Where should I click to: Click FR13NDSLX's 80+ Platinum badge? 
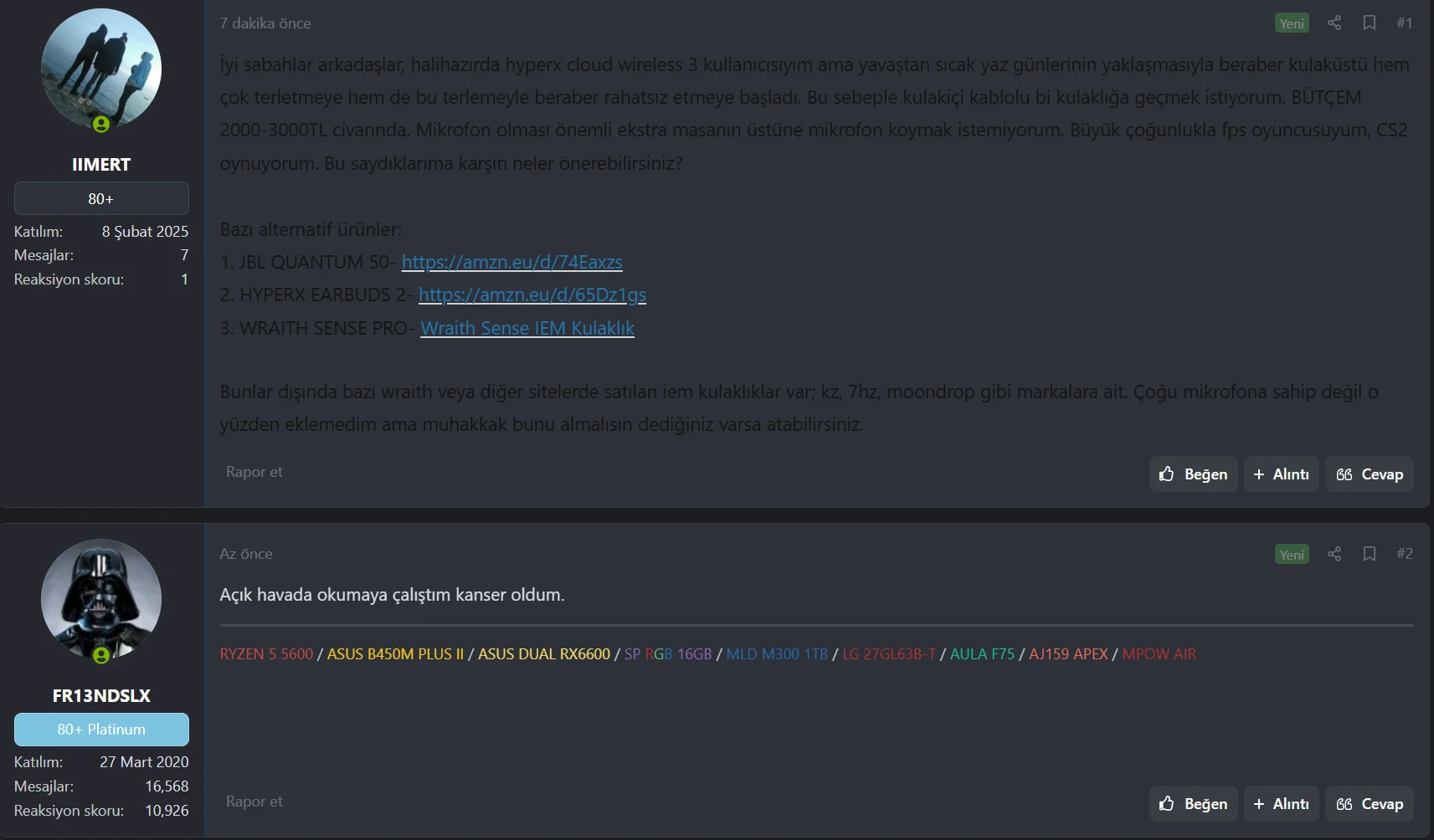coord(101,730)
